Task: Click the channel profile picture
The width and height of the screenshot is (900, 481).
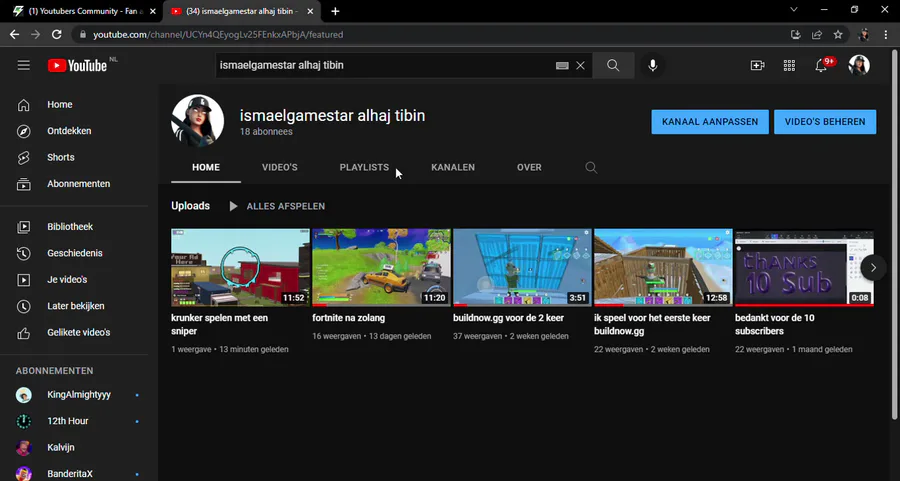Action: [x=197, y=121]
